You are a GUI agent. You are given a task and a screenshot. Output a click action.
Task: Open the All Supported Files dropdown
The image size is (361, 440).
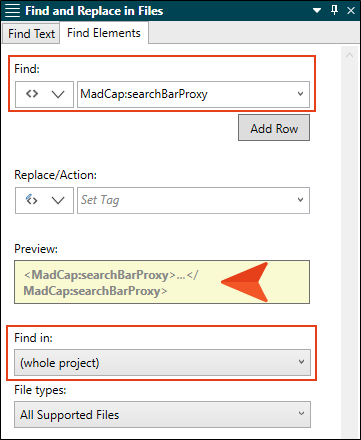pyautogui.click(x=162, y=414)
